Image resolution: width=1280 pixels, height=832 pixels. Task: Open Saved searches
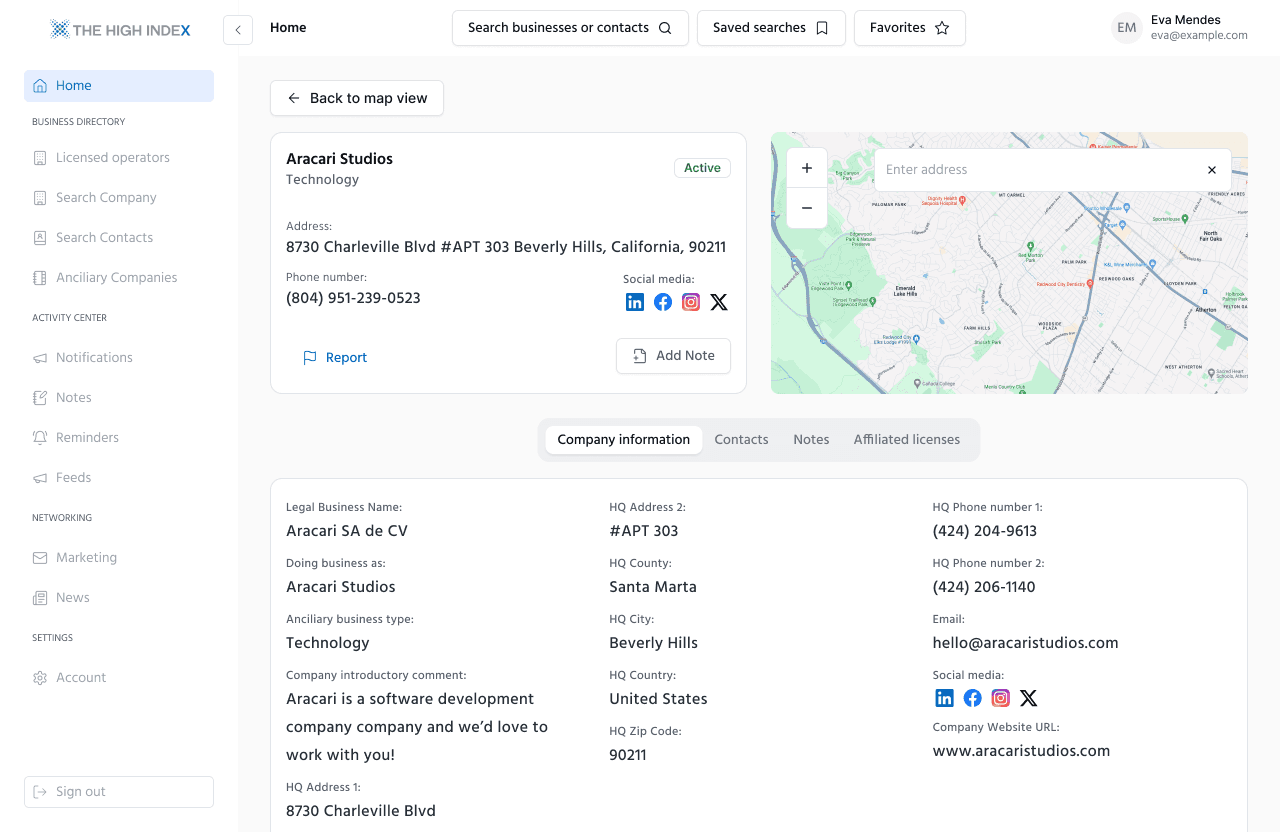pyautogui.click(x=771, y=28)
